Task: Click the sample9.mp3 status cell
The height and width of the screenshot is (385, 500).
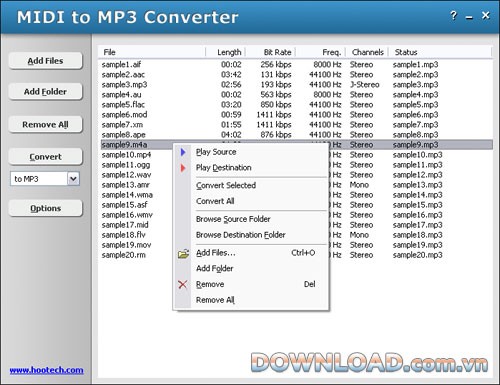Action: (x=415, y=145)
